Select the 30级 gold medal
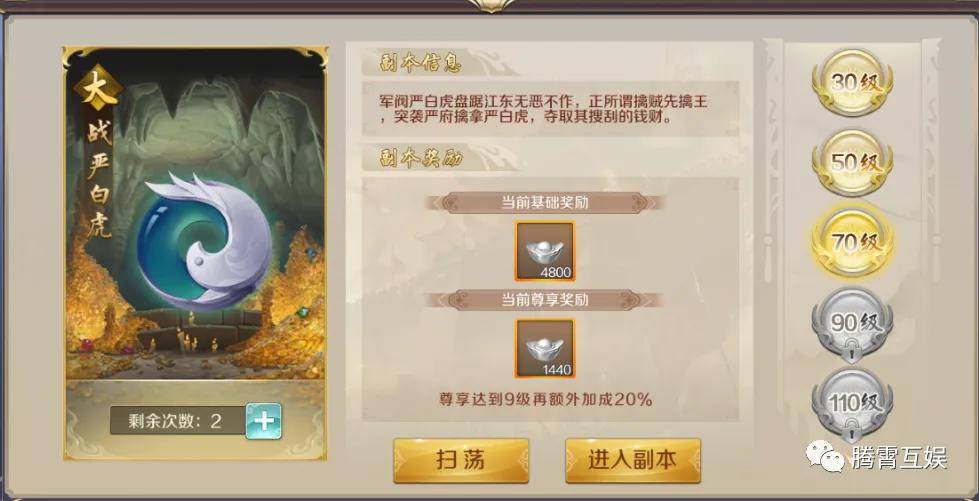 pos(852,82)
